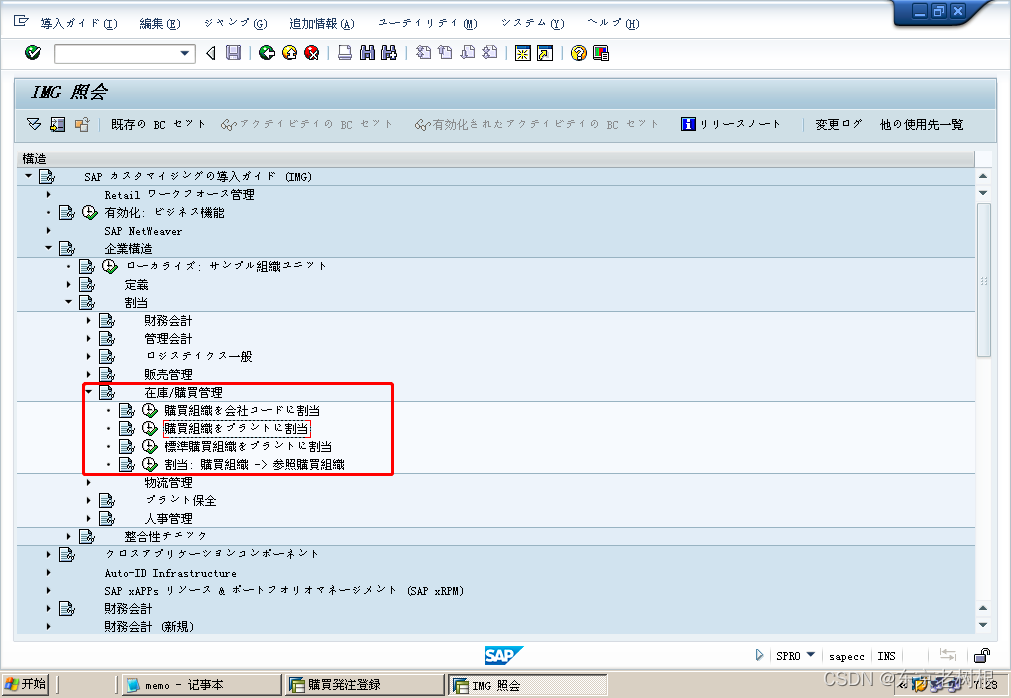Click the third icon in the IMG toolbar
The image size is (1011, 698).
coord(82,124)
